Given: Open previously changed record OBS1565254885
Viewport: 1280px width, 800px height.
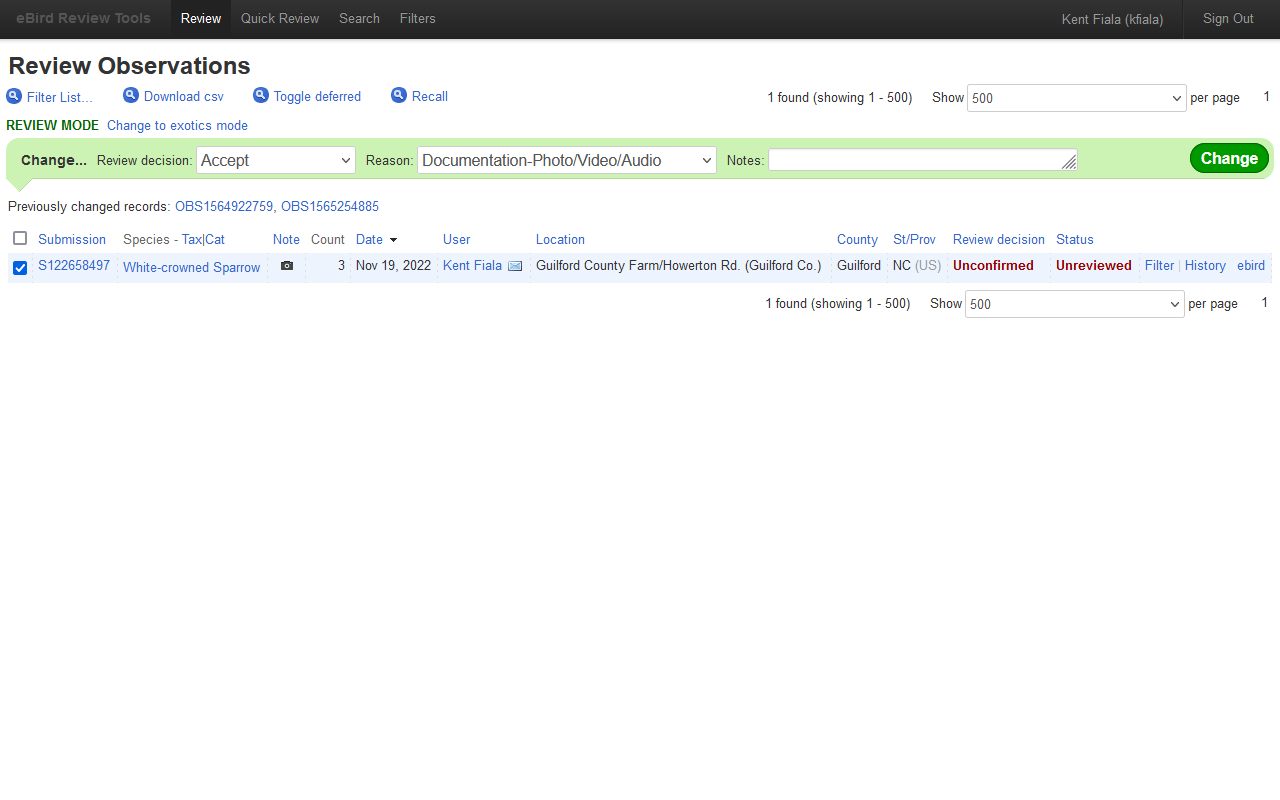Looking at the screenshot, I should (x=330, y=207).
